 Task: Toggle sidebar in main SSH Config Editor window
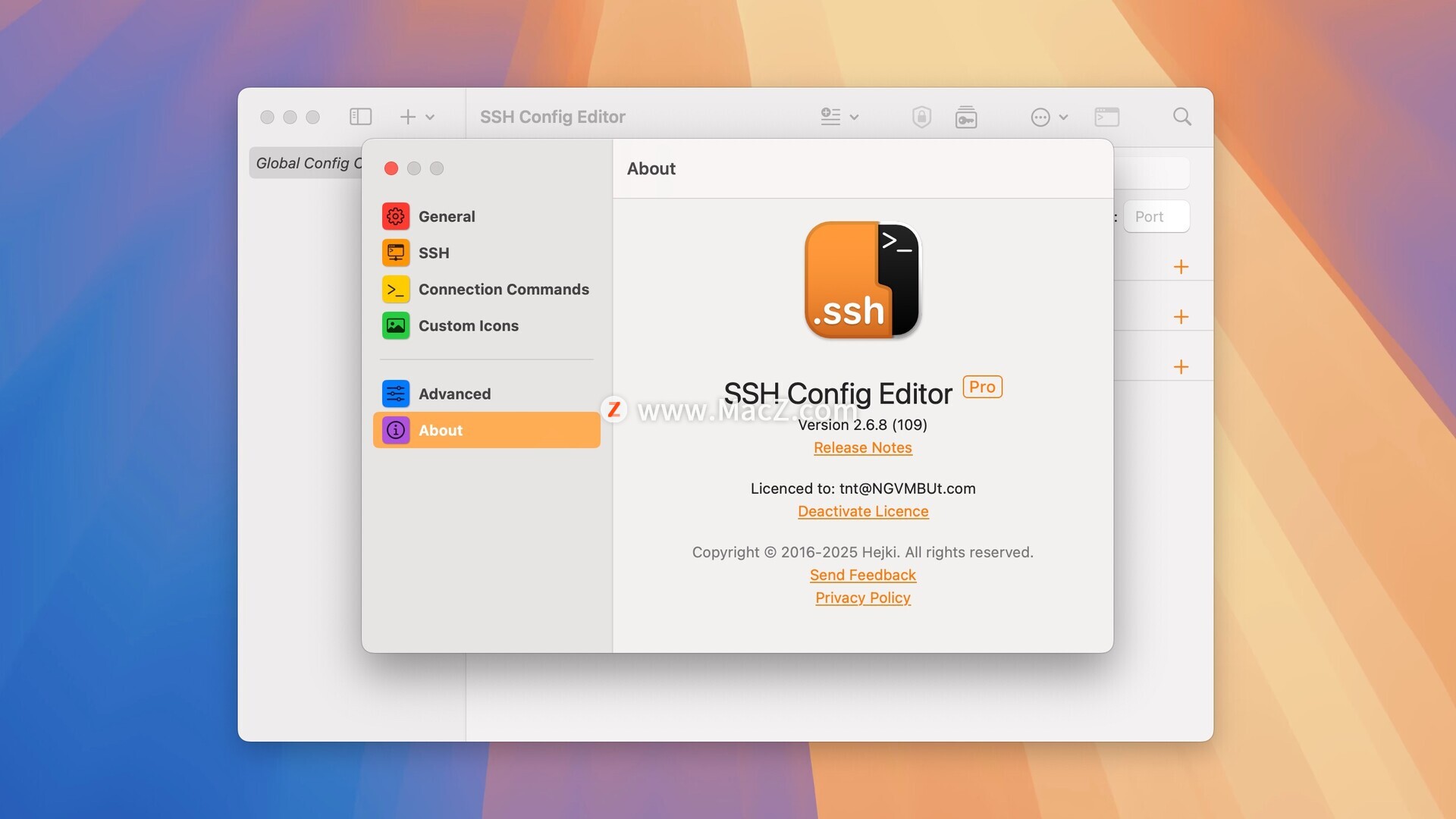pos(360,117)
